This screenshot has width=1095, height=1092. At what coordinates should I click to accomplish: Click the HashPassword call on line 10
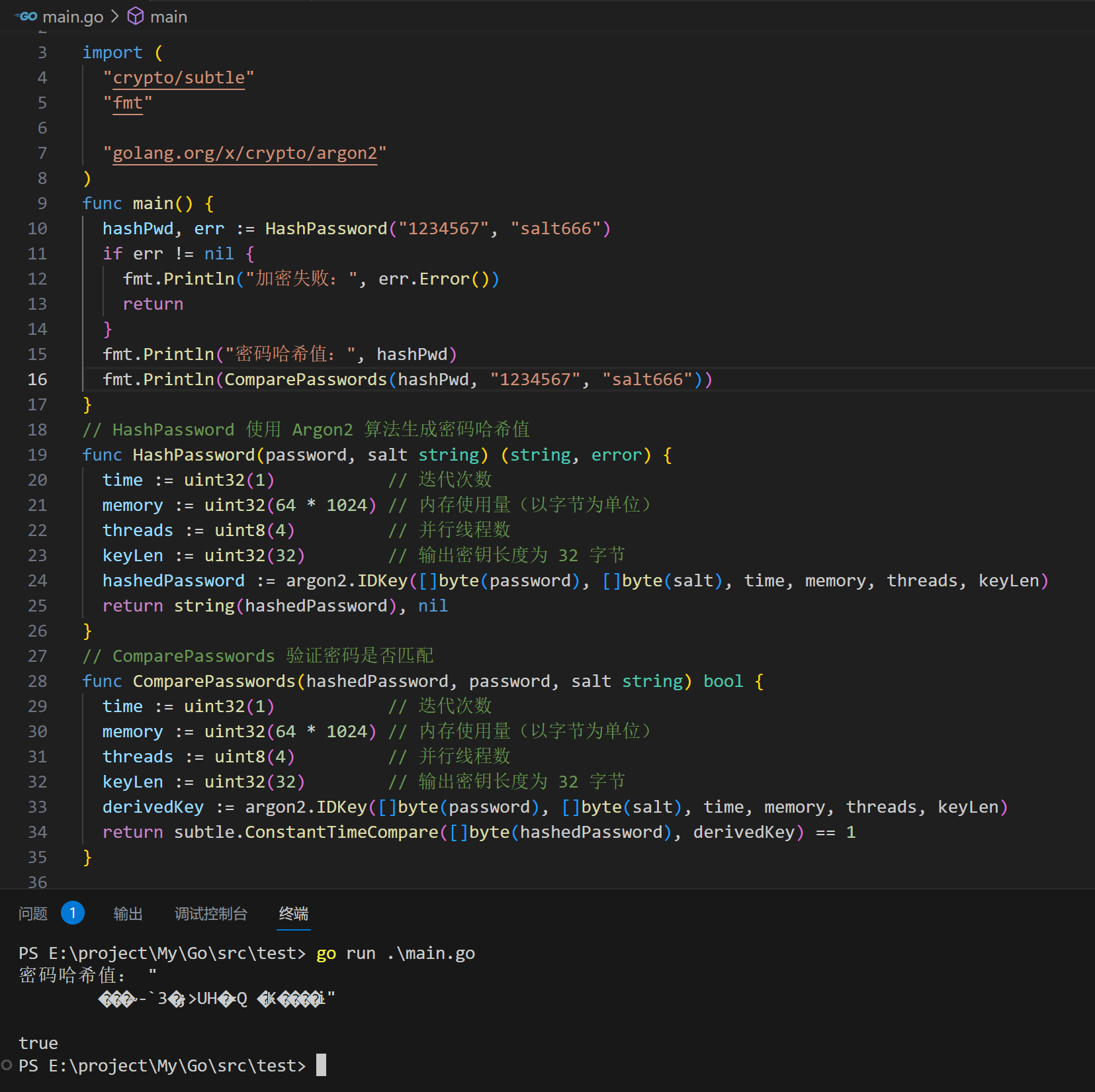(326, 229)
